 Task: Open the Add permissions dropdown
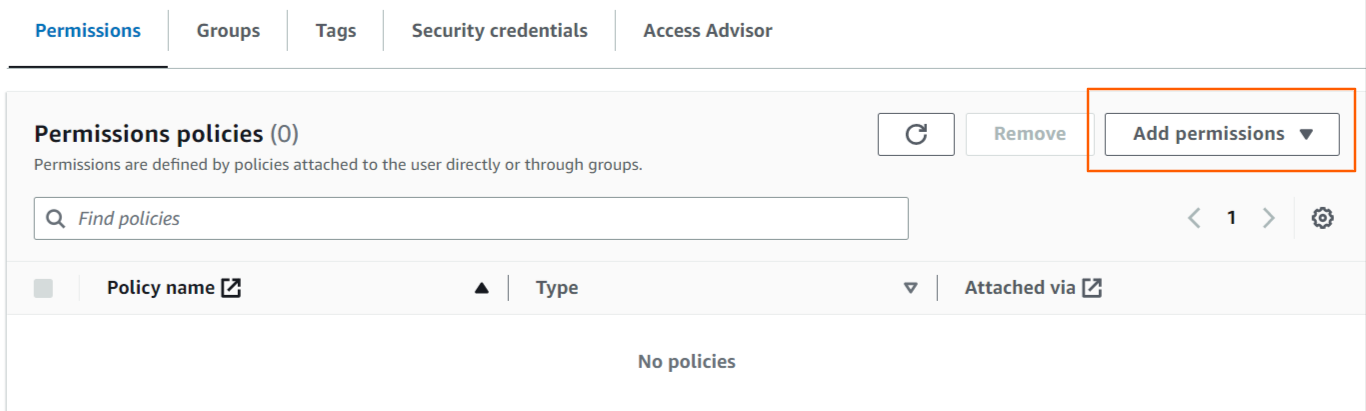coord(1221,134)
